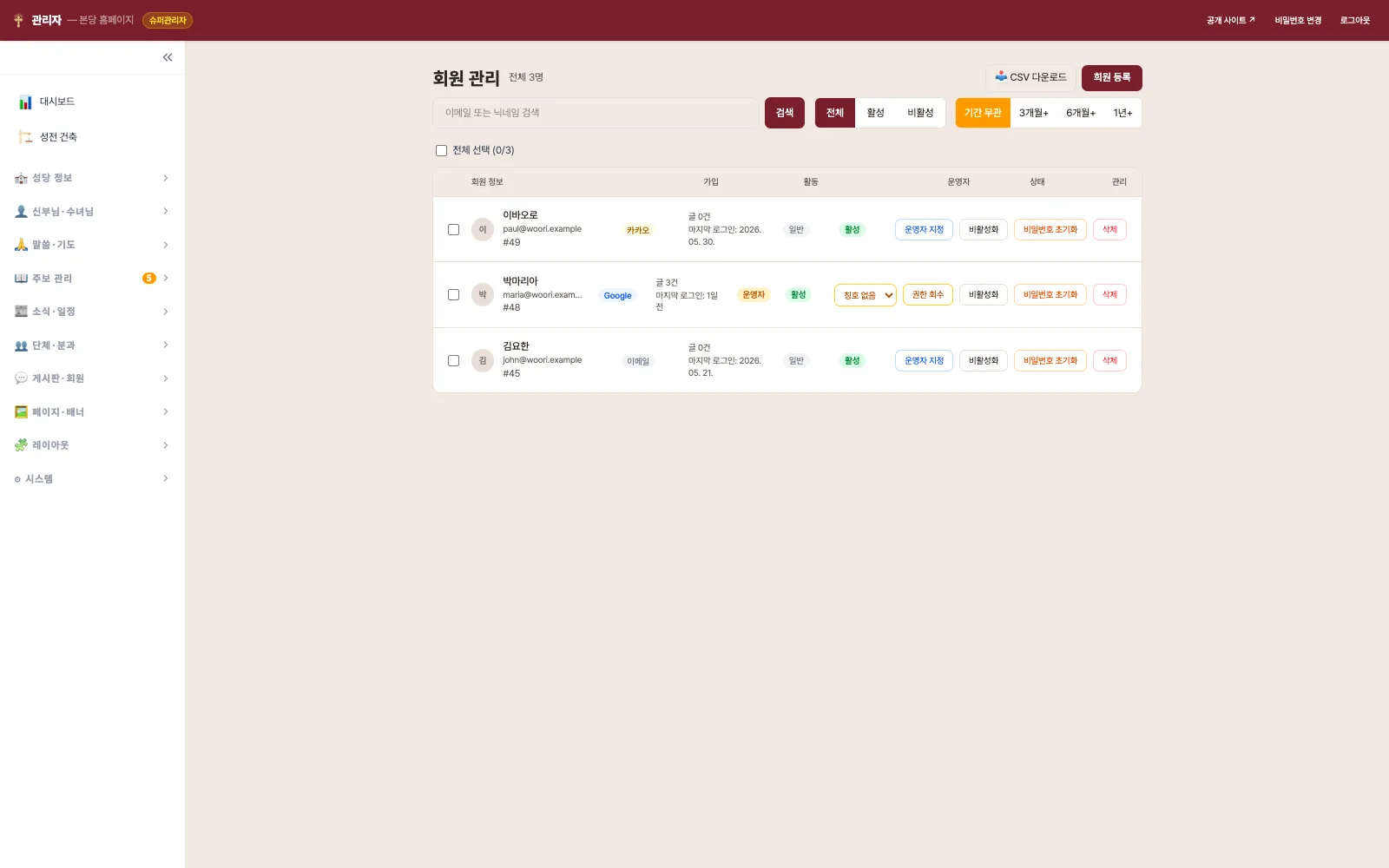The image size is (1389, 868).
Task: Click the 회원 등록 button
Action: [1112, 77]
